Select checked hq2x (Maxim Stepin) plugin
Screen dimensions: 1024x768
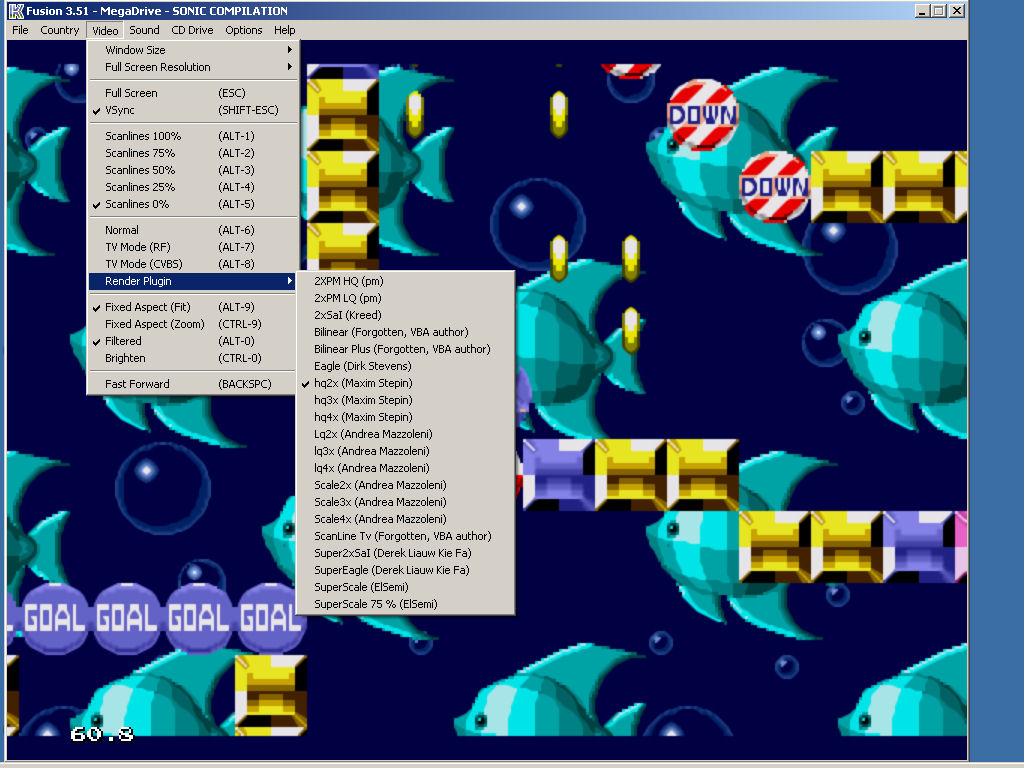[406, 383]
